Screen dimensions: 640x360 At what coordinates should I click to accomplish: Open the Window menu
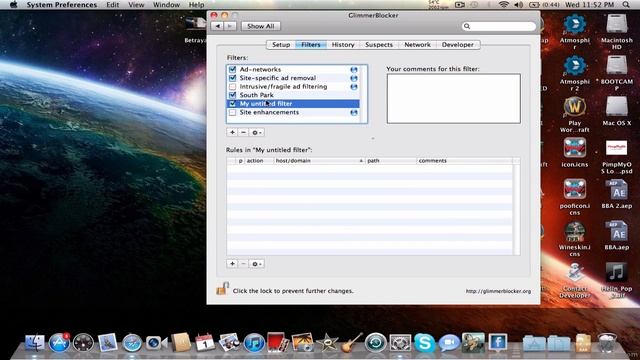point(166,5)
